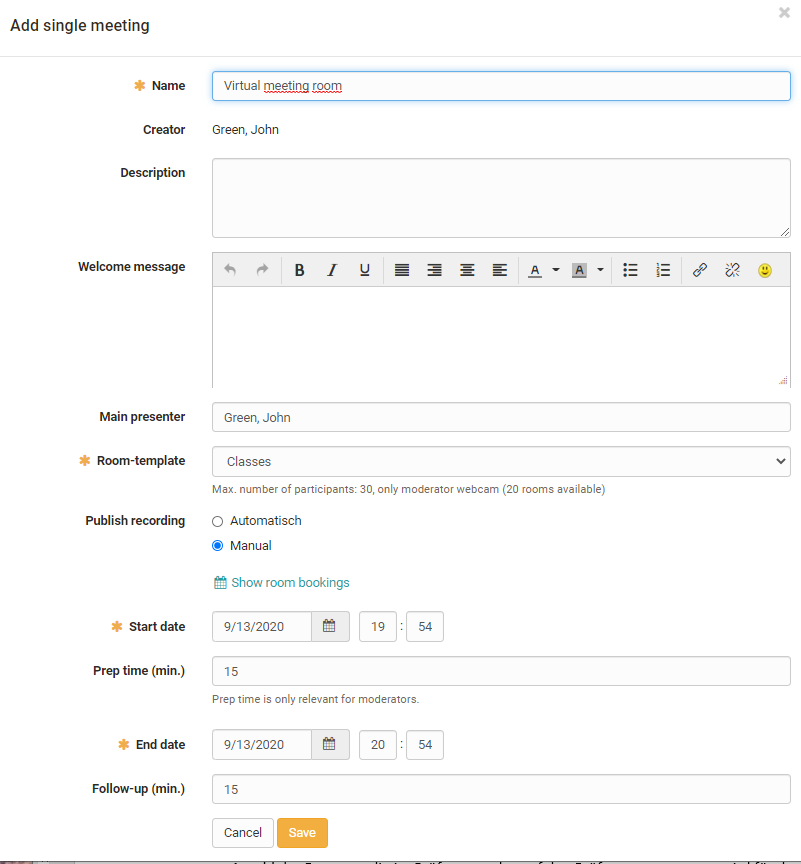Open the Start date calendar picker

click(x=330, y=627)
